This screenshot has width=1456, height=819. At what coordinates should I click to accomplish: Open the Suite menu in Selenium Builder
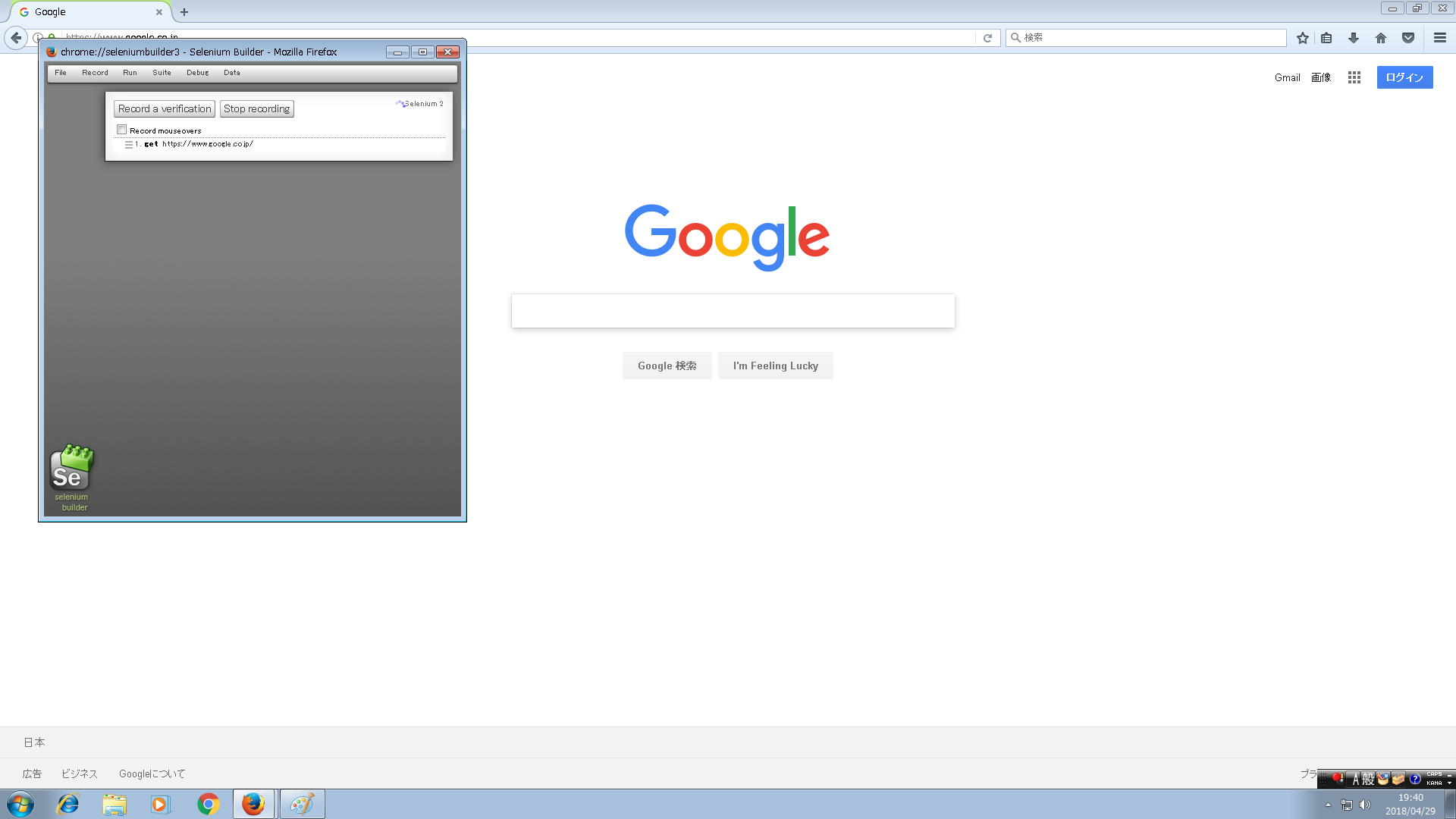pyautogui.click(x=162, y=73)
